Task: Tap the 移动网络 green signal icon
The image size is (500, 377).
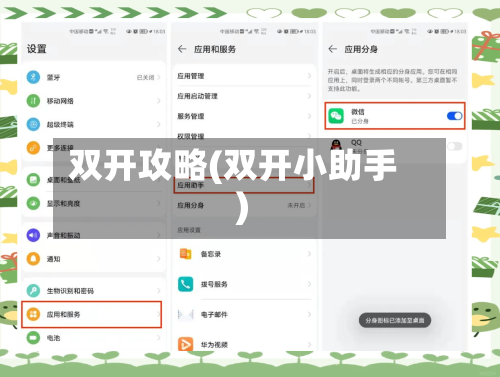Action: click(33, 101)
